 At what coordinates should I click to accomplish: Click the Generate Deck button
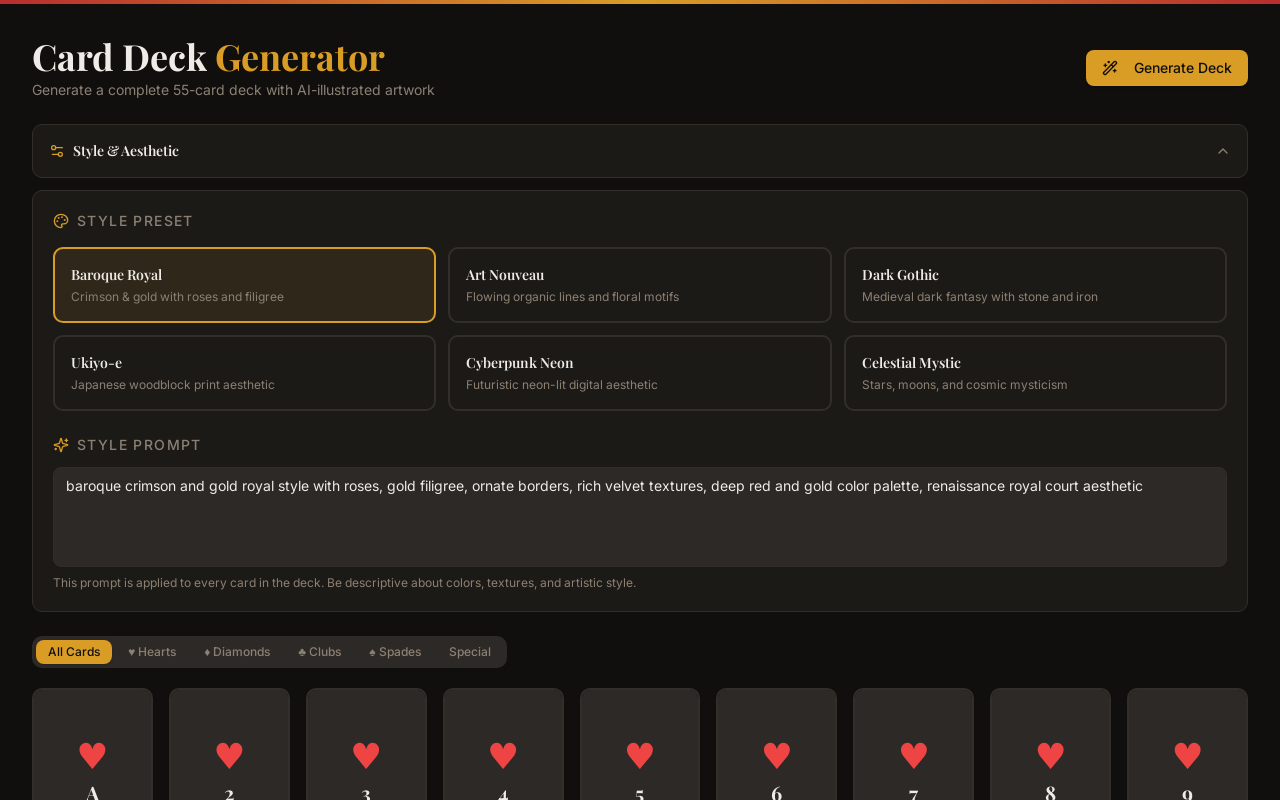pyautogui.click(x=1167, y=68)
